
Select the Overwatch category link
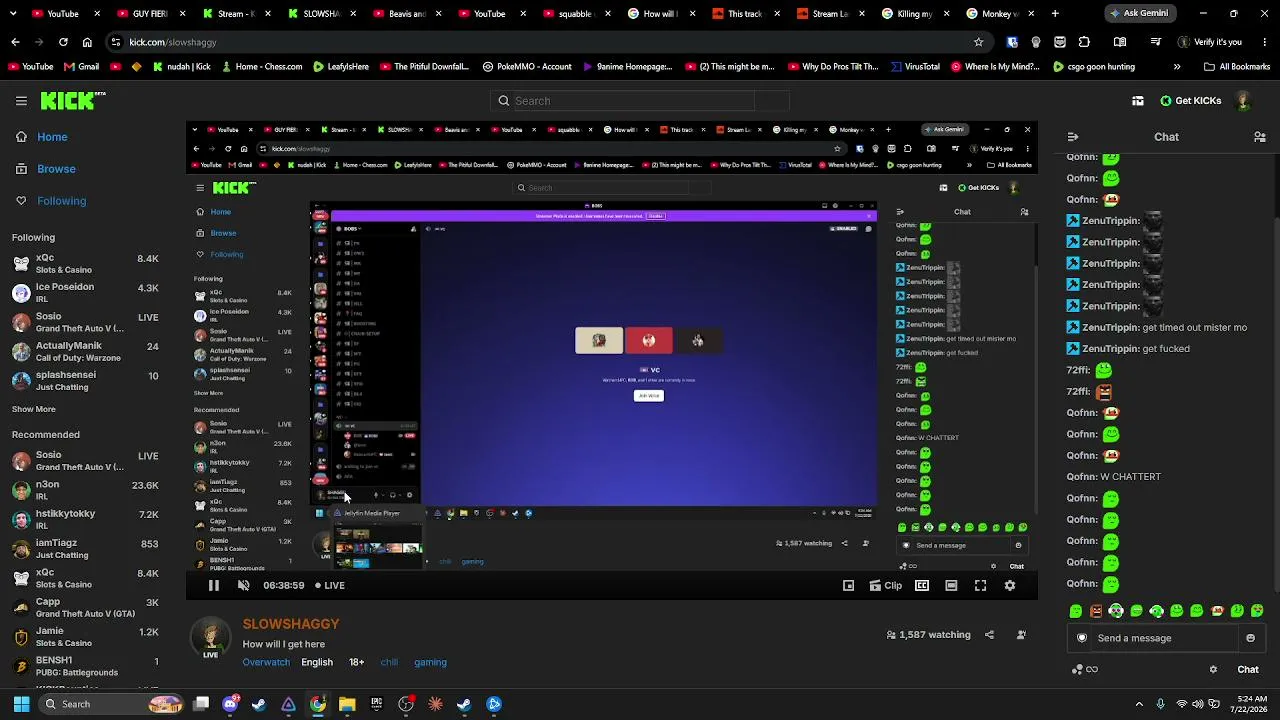click(x=266, y=662)
